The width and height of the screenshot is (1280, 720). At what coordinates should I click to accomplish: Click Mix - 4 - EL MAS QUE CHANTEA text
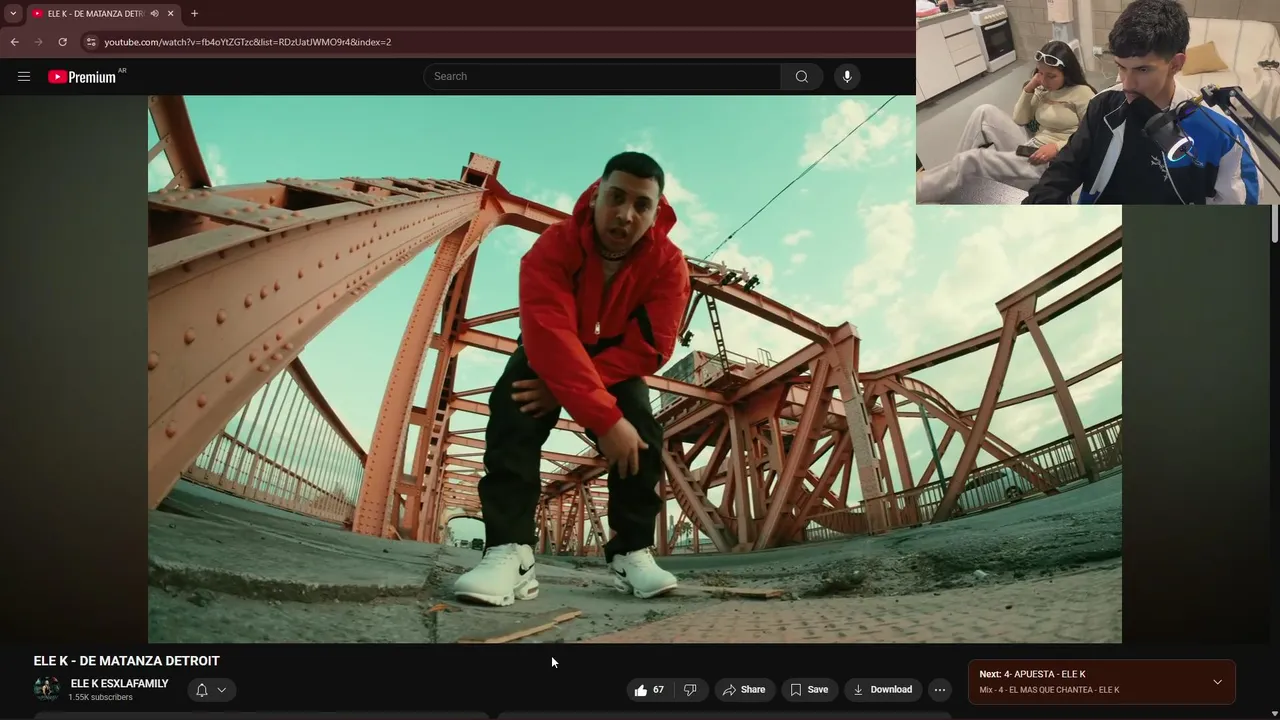pos(1049,690)
